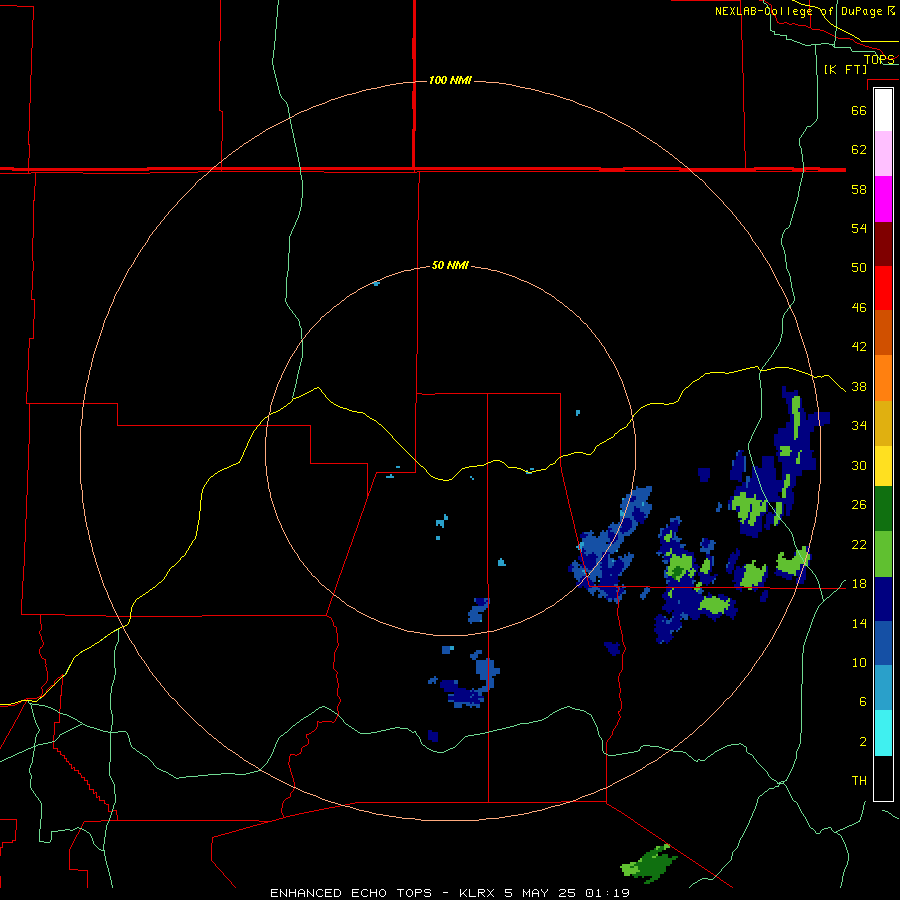The width and height of the screenshot is (900, 900).
Task: Click legend value '26'
Action: point(859,505)
